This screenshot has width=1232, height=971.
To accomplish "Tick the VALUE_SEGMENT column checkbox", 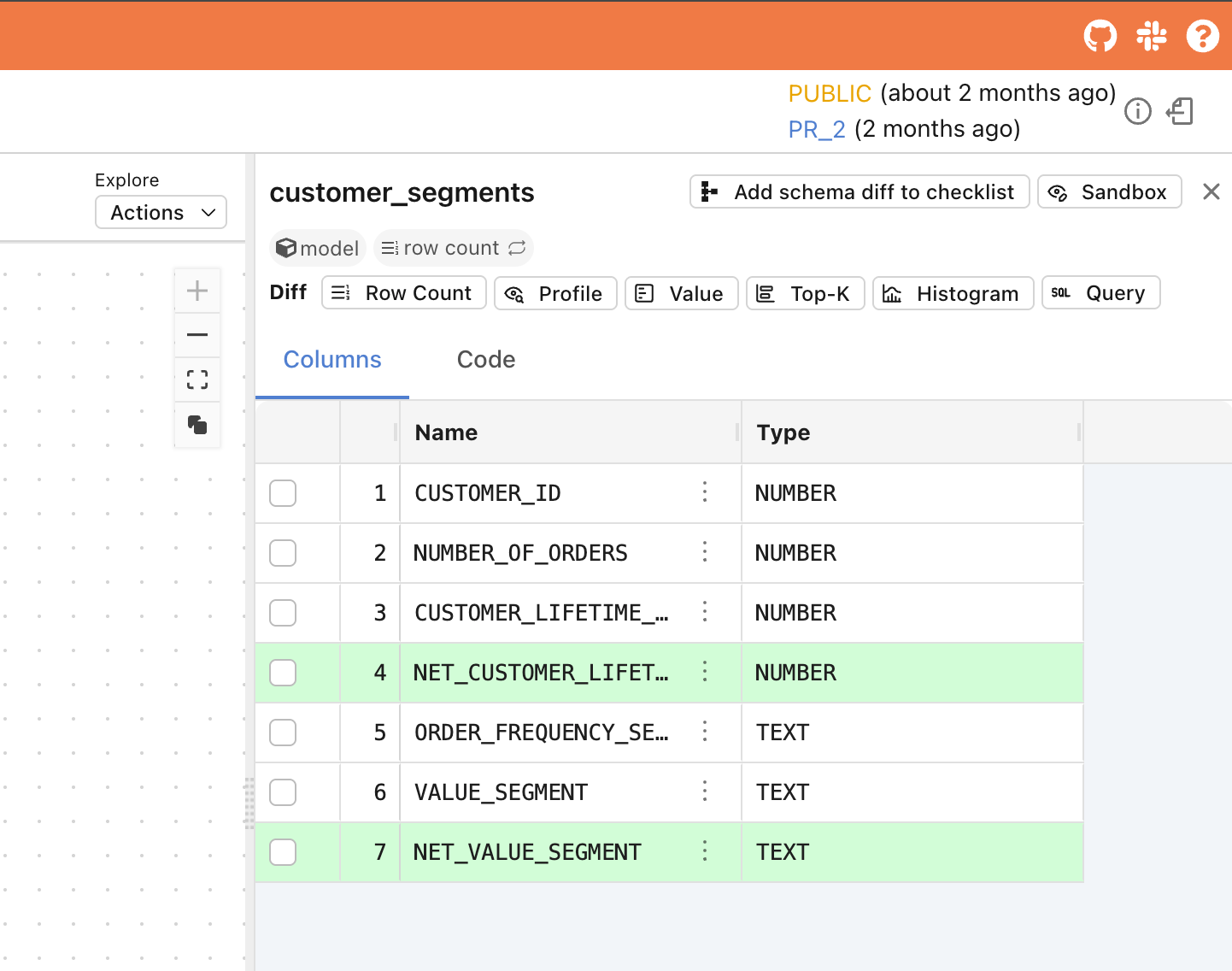I will pos(283,792).
